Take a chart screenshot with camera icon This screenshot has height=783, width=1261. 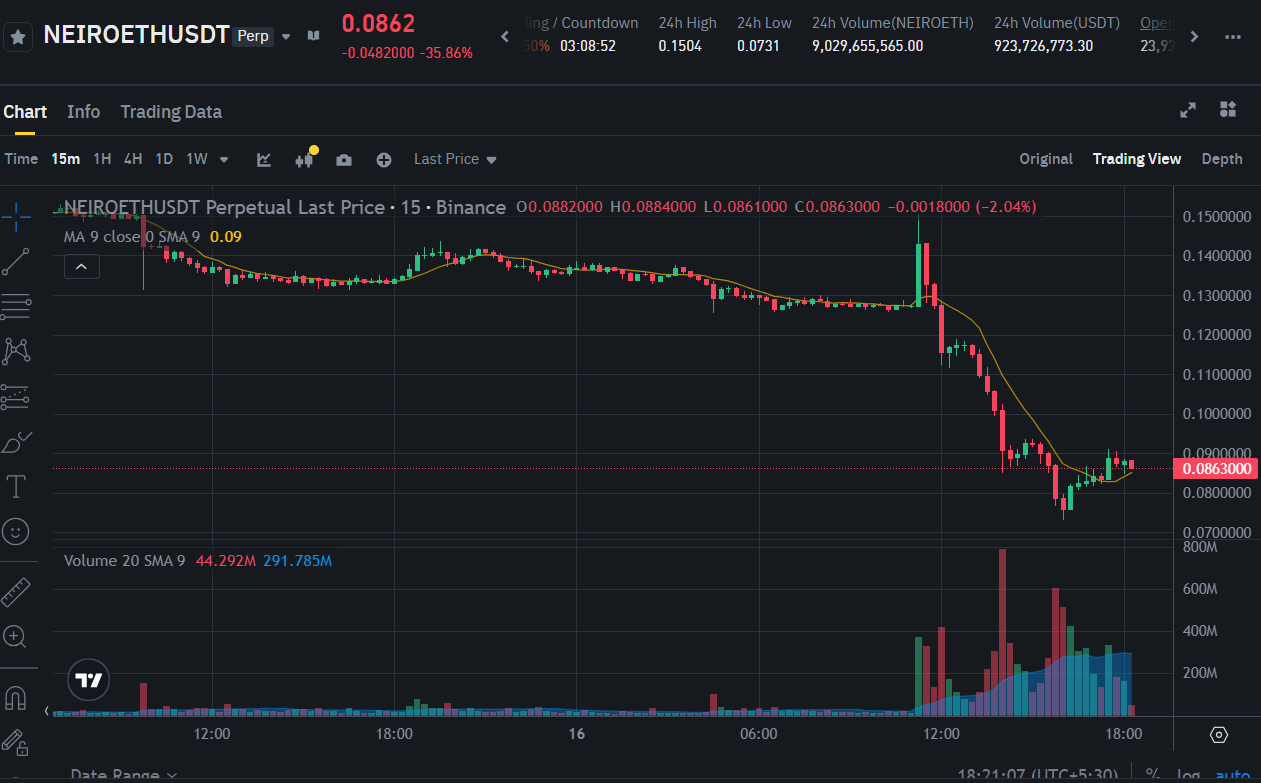click(344, 158)
